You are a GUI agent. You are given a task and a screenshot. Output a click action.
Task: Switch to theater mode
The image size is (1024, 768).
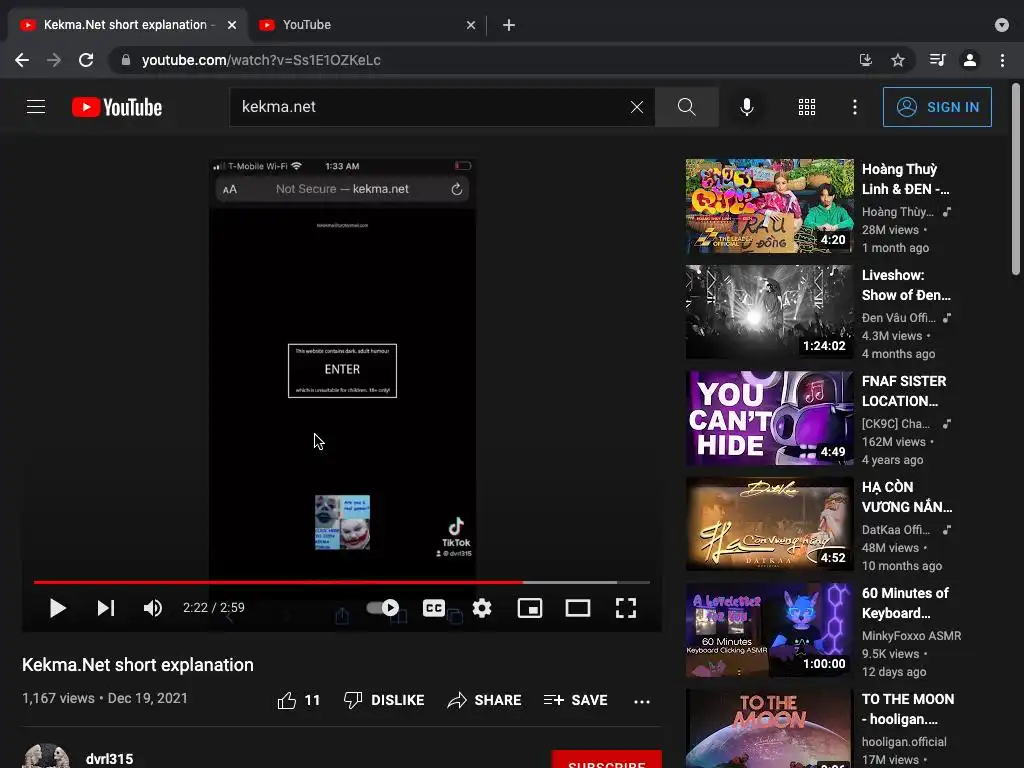pos(578,608)
